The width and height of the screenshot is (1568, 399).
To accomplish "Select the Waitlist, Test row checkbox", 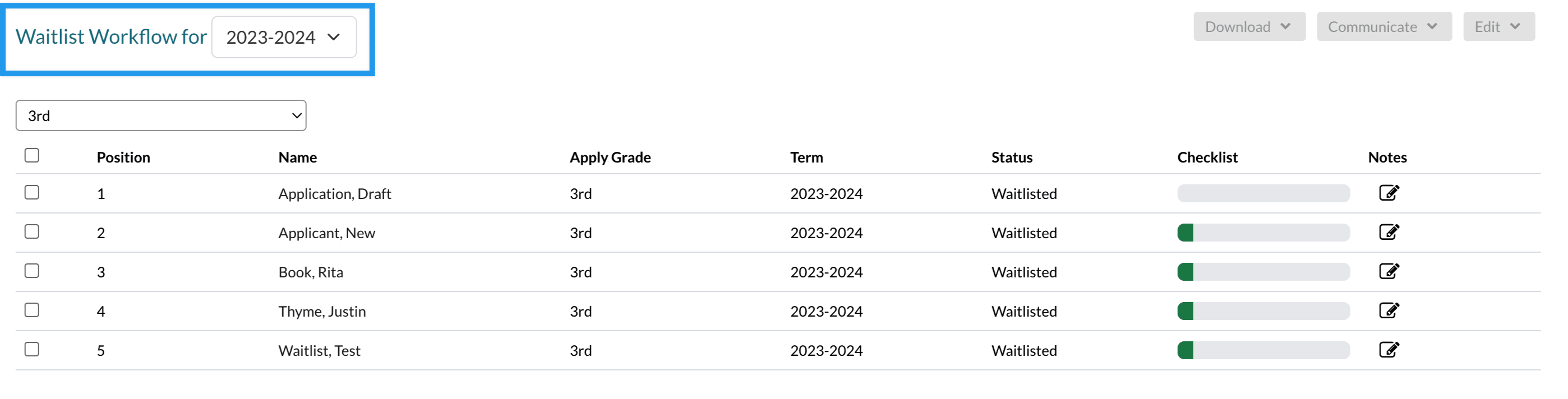I will coord(31,349).
